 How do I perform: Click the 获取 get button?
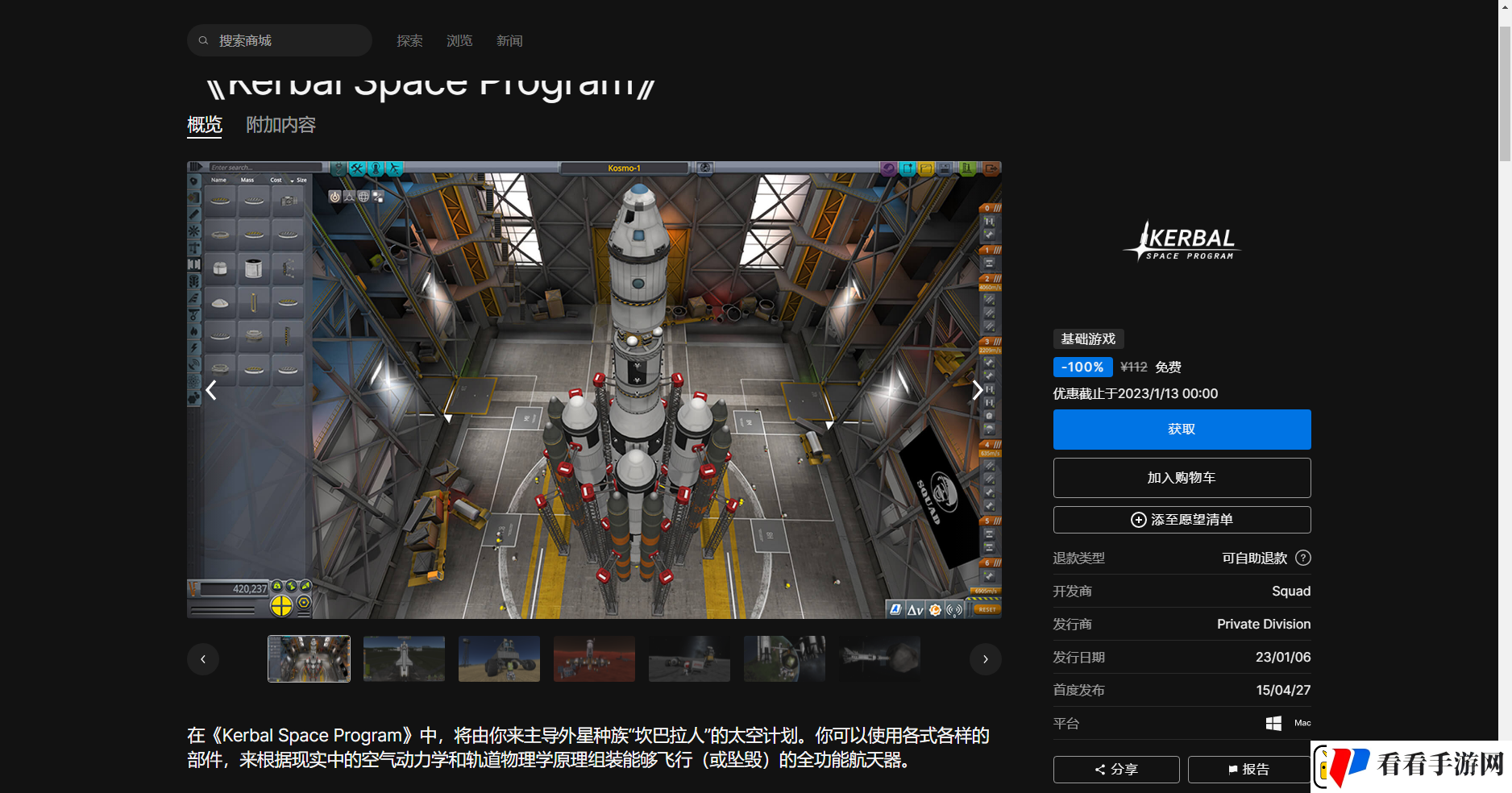(1182, 430)
